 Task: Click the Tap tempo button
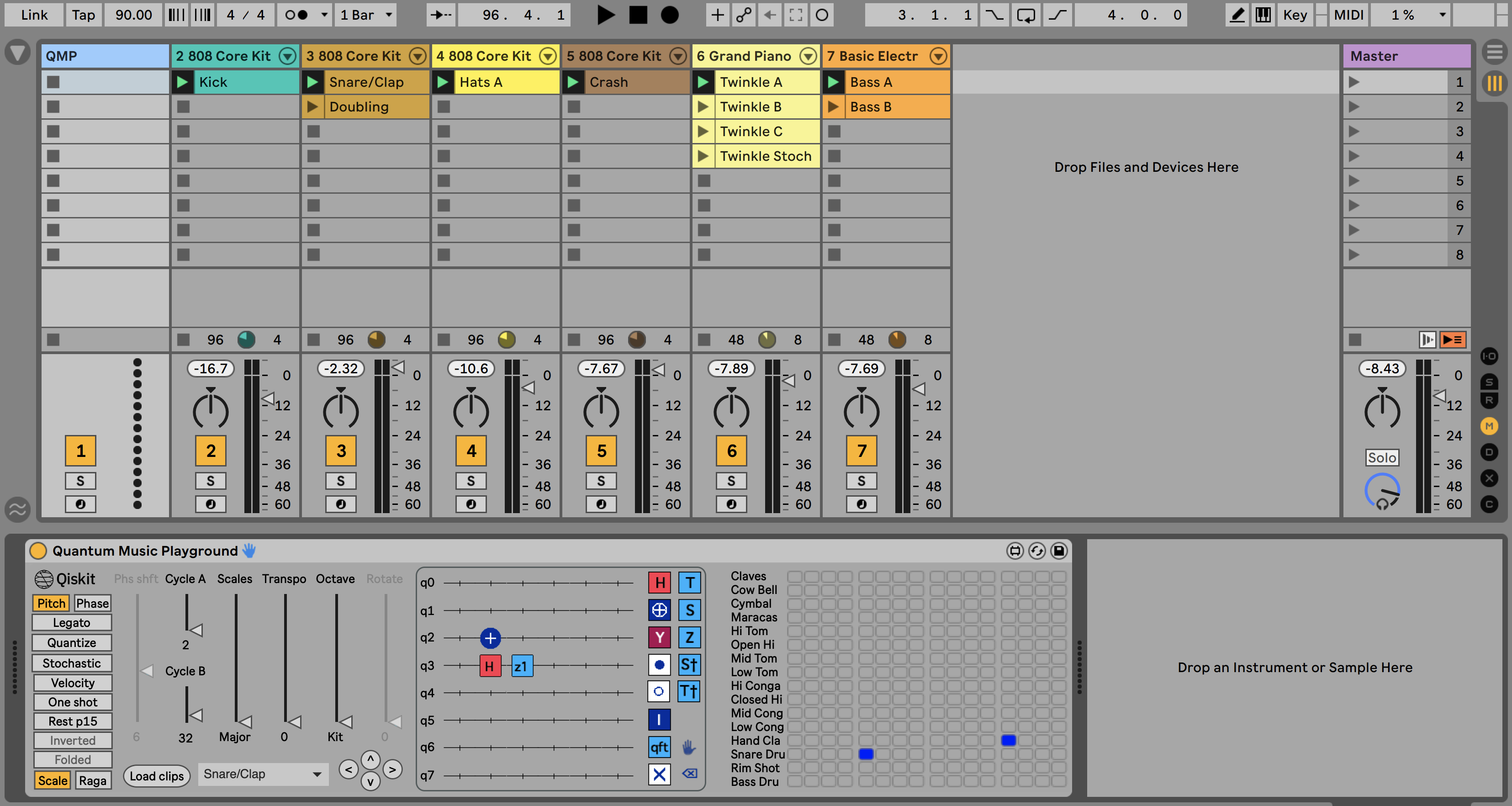point(83,15)
